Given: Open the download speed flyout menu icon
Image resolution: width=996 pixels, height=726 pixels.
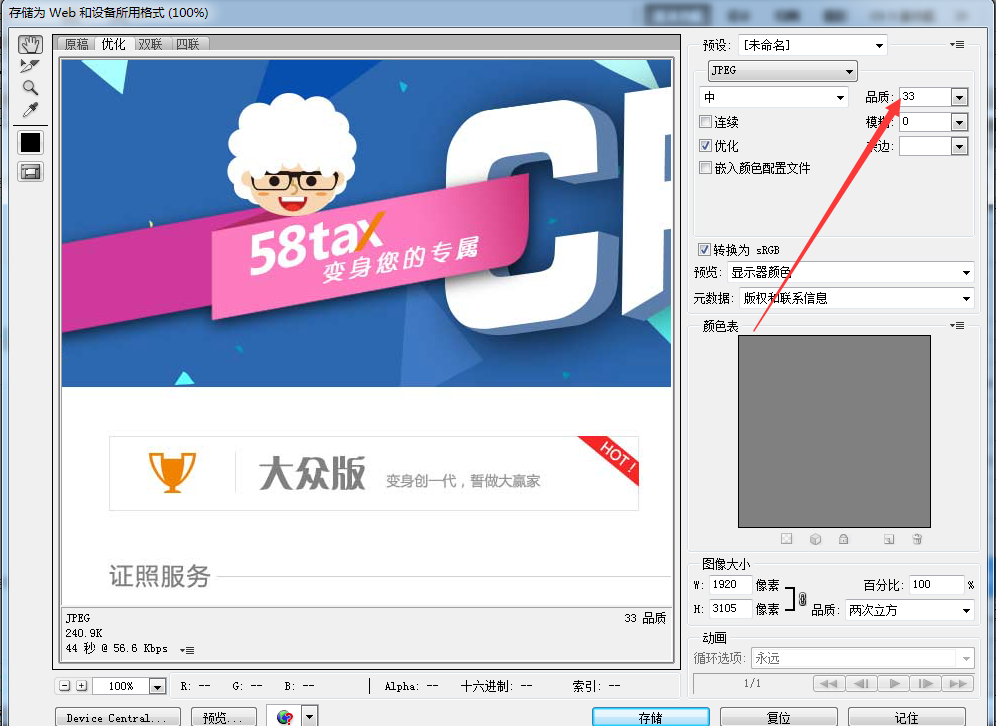Looking at the screenshot, I should point(187,650).
